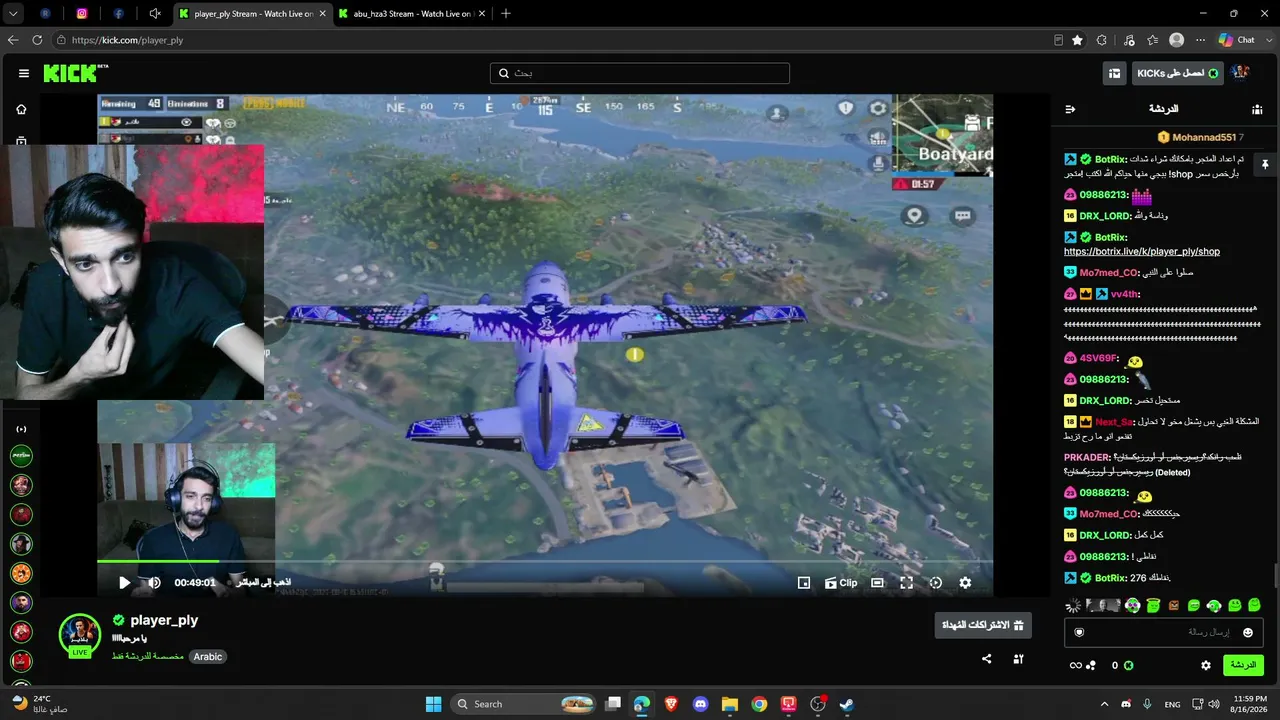Create a Clip of the stream

click(x=841, y=582)
